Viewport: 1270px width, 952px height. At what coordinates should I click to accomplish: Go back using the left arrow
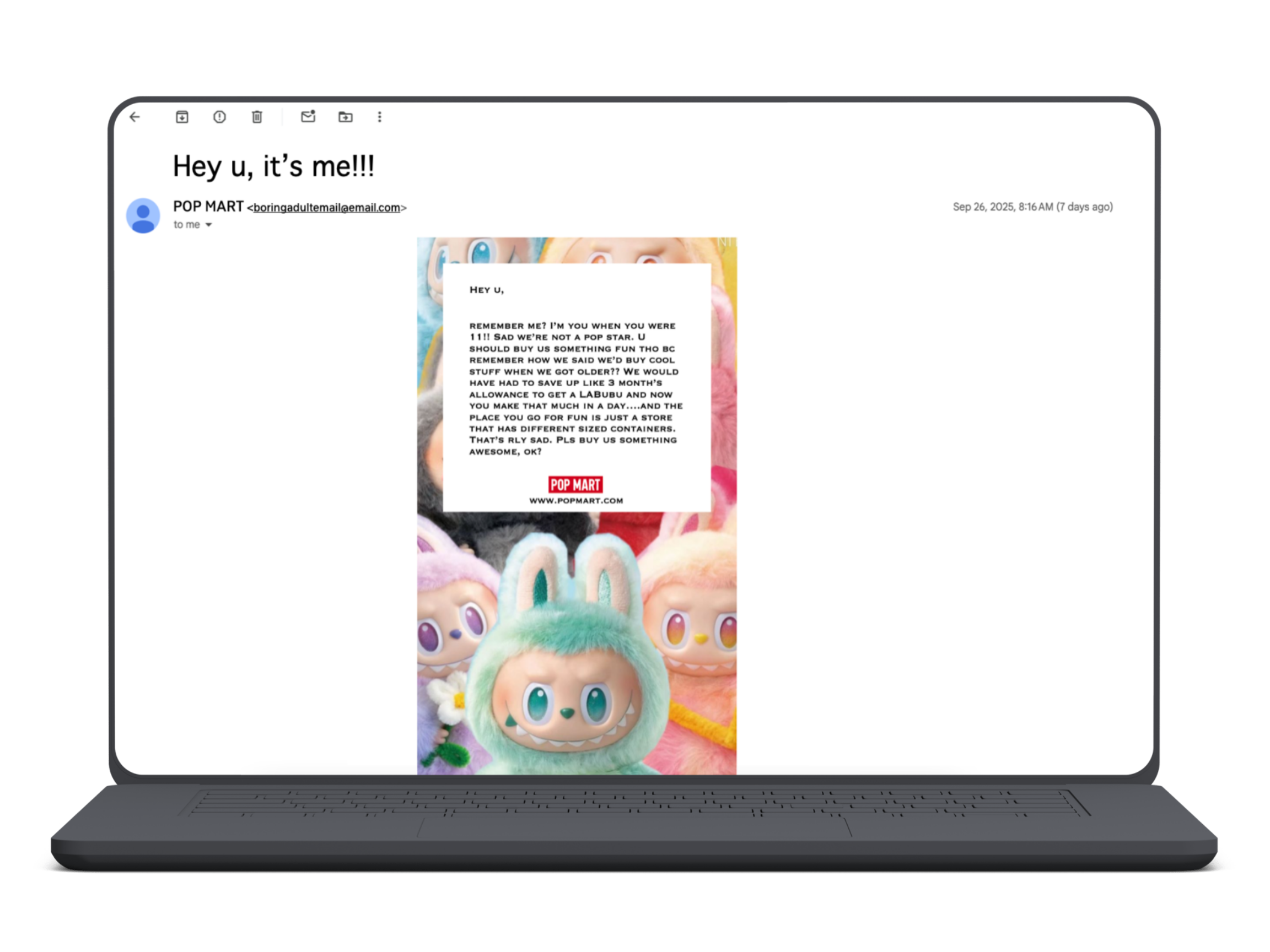pos(135,117)
